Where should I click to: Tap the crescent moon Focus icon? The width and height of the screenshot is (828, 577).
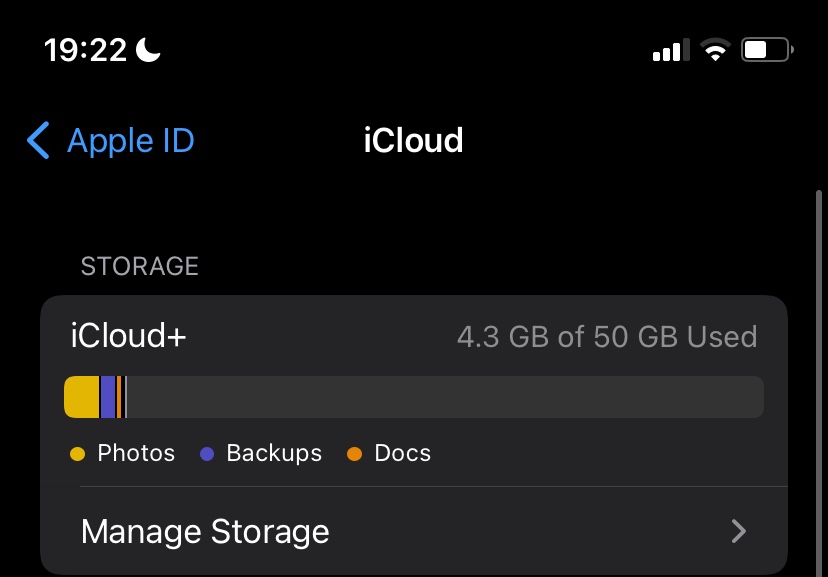[148, 50]
